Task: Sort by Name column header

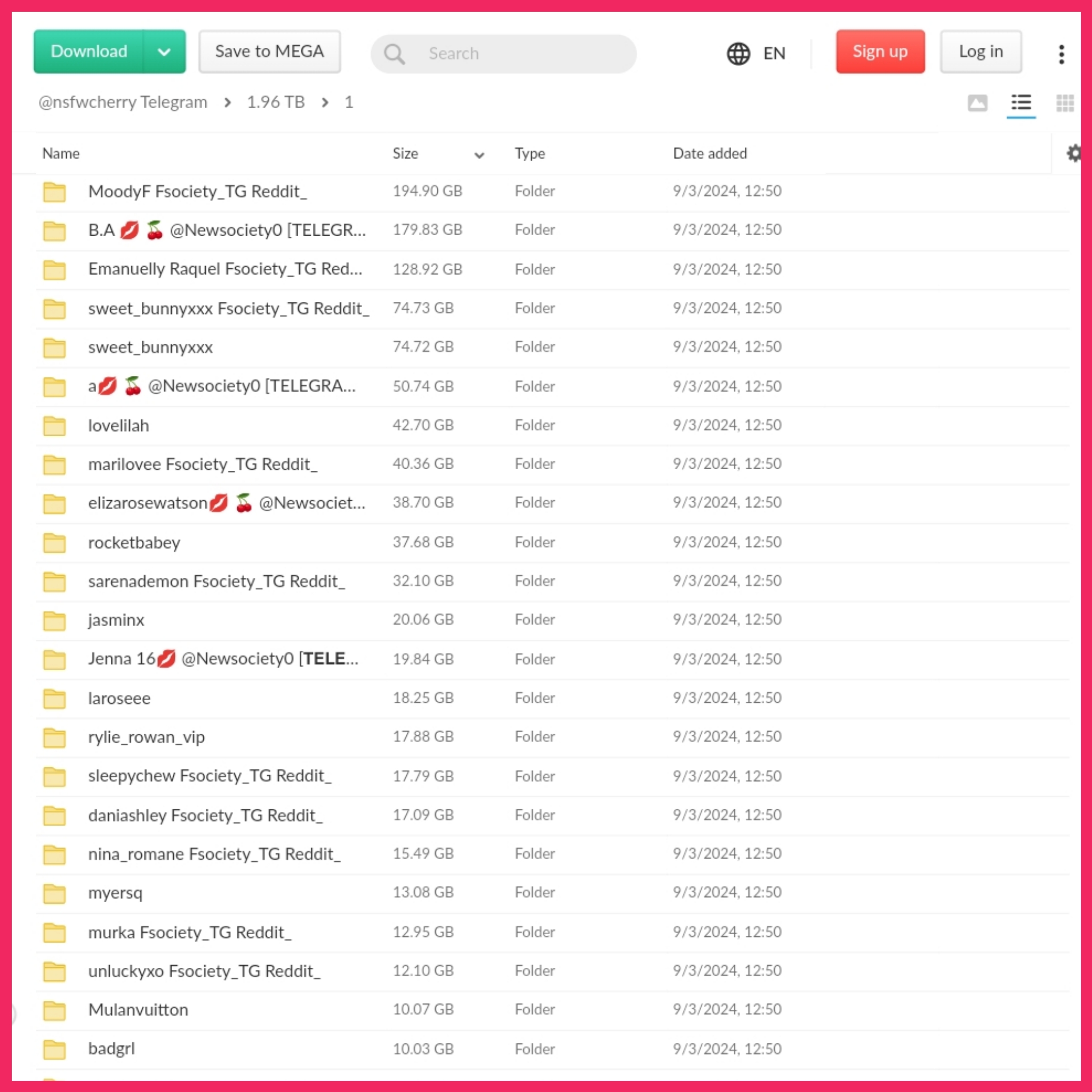Action: (x=61, y=154)
